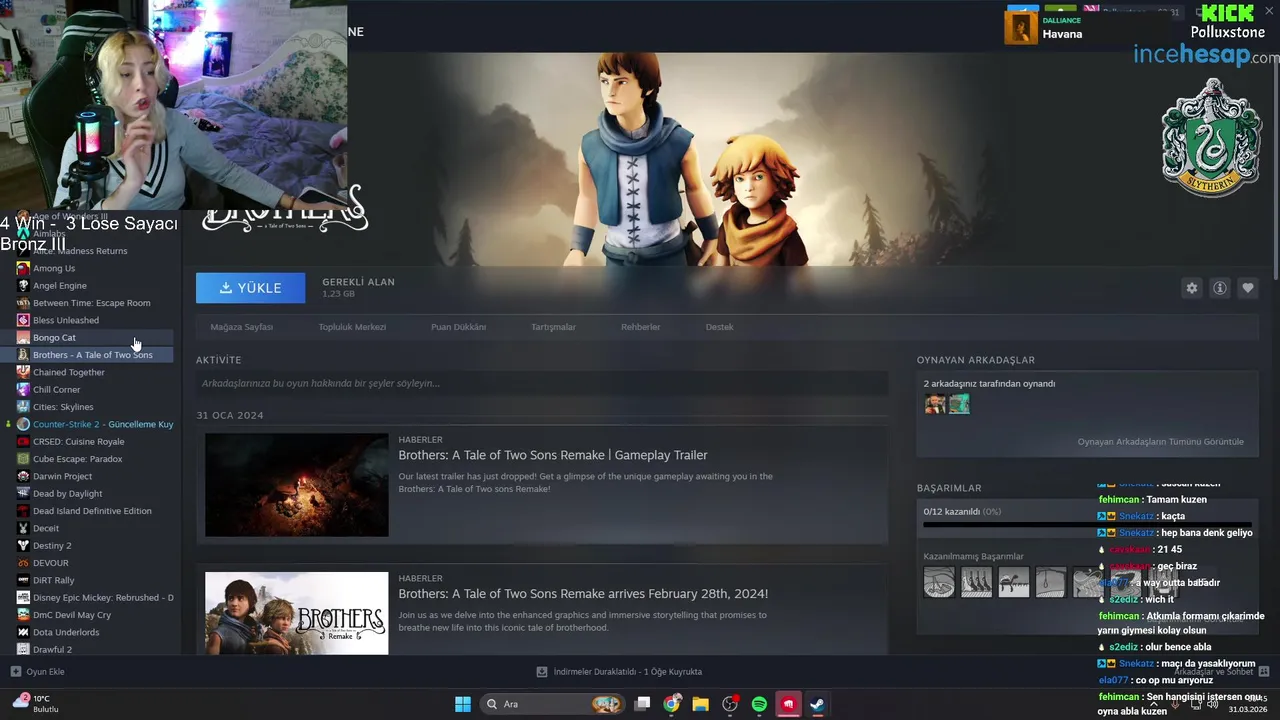
Task: Open the third locked achievement icon
Action: [x=1013, y=582]
